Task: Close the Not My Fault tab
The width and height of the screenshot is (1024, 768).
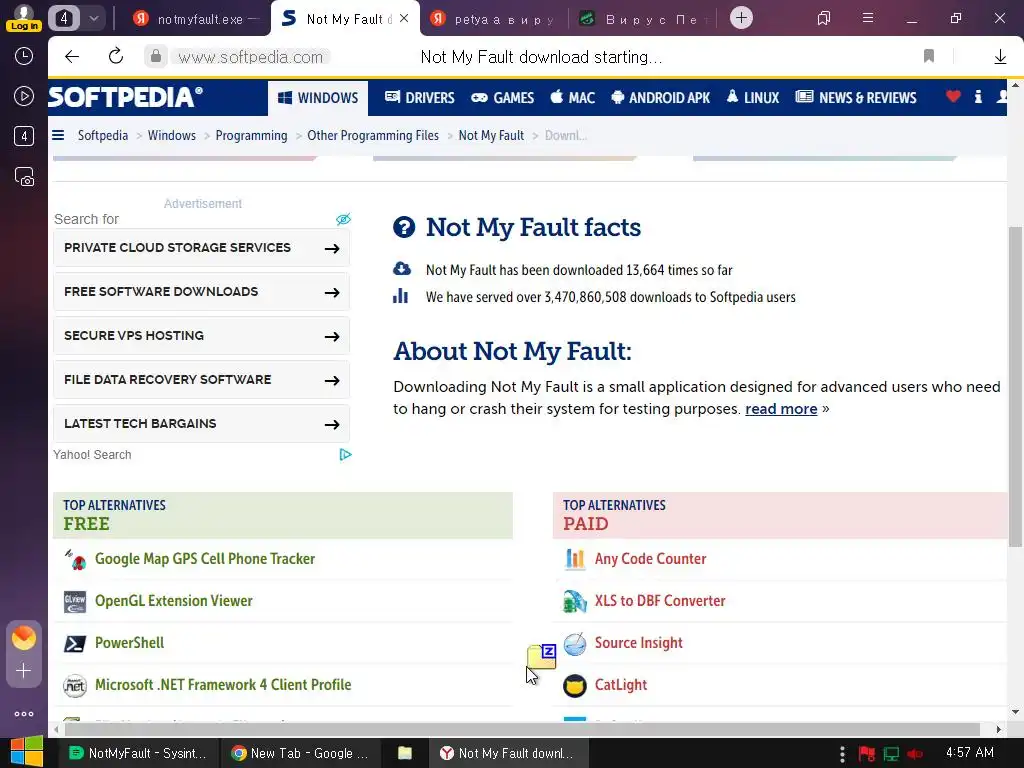Action: tap(404, 18)
